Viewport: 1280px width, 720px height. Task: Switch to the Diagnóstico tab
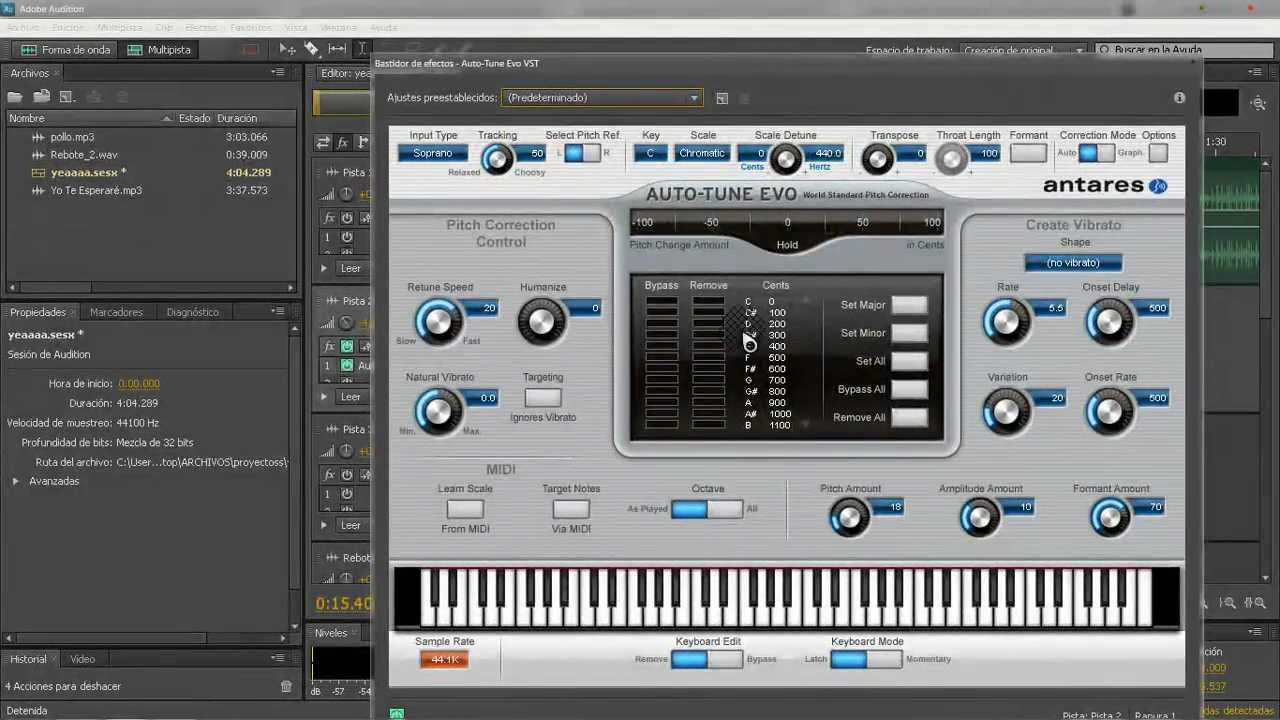[192, 312]
